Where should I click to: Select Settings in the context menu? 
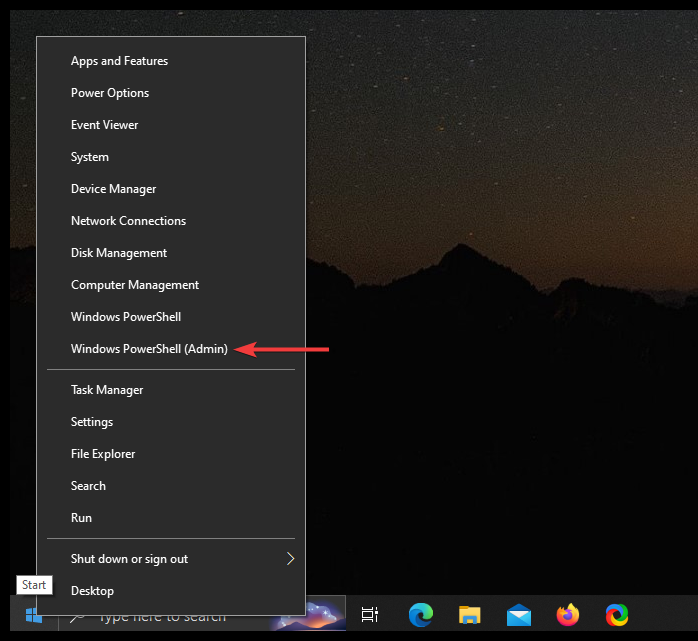click(x=171, y=422)
